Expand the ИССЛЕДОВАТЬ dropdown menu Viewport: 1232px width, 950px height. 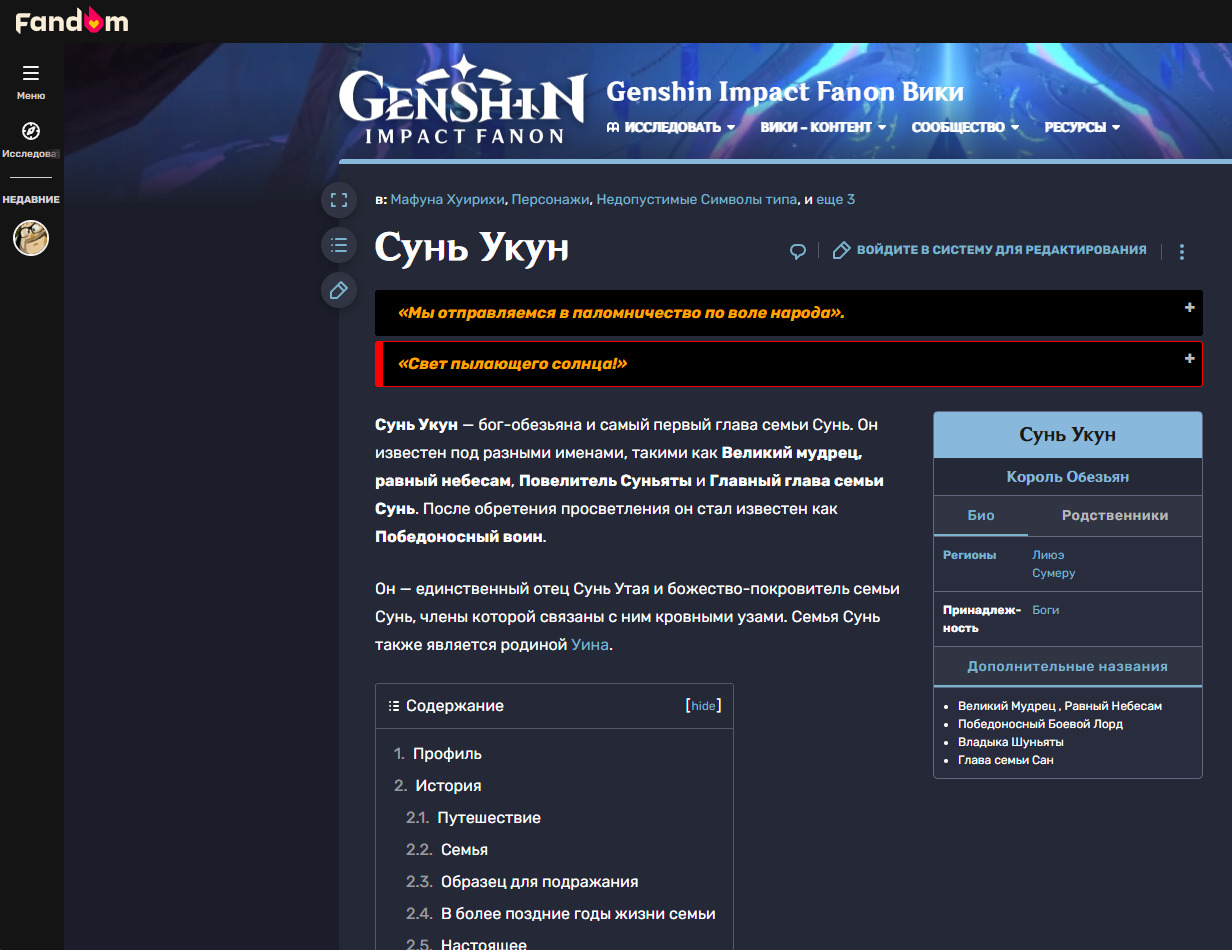(671, 127)
